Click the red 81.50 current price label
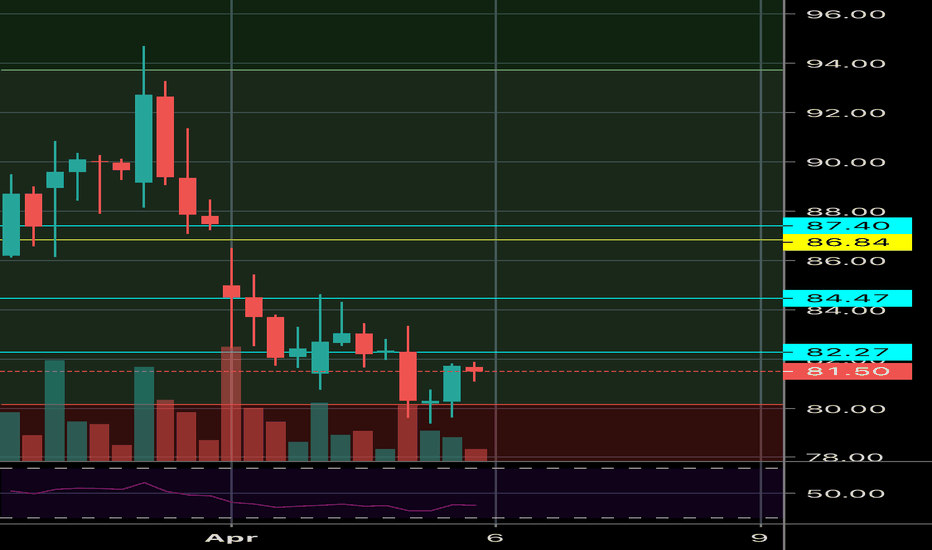932x550 pixels. coord(847,371)
